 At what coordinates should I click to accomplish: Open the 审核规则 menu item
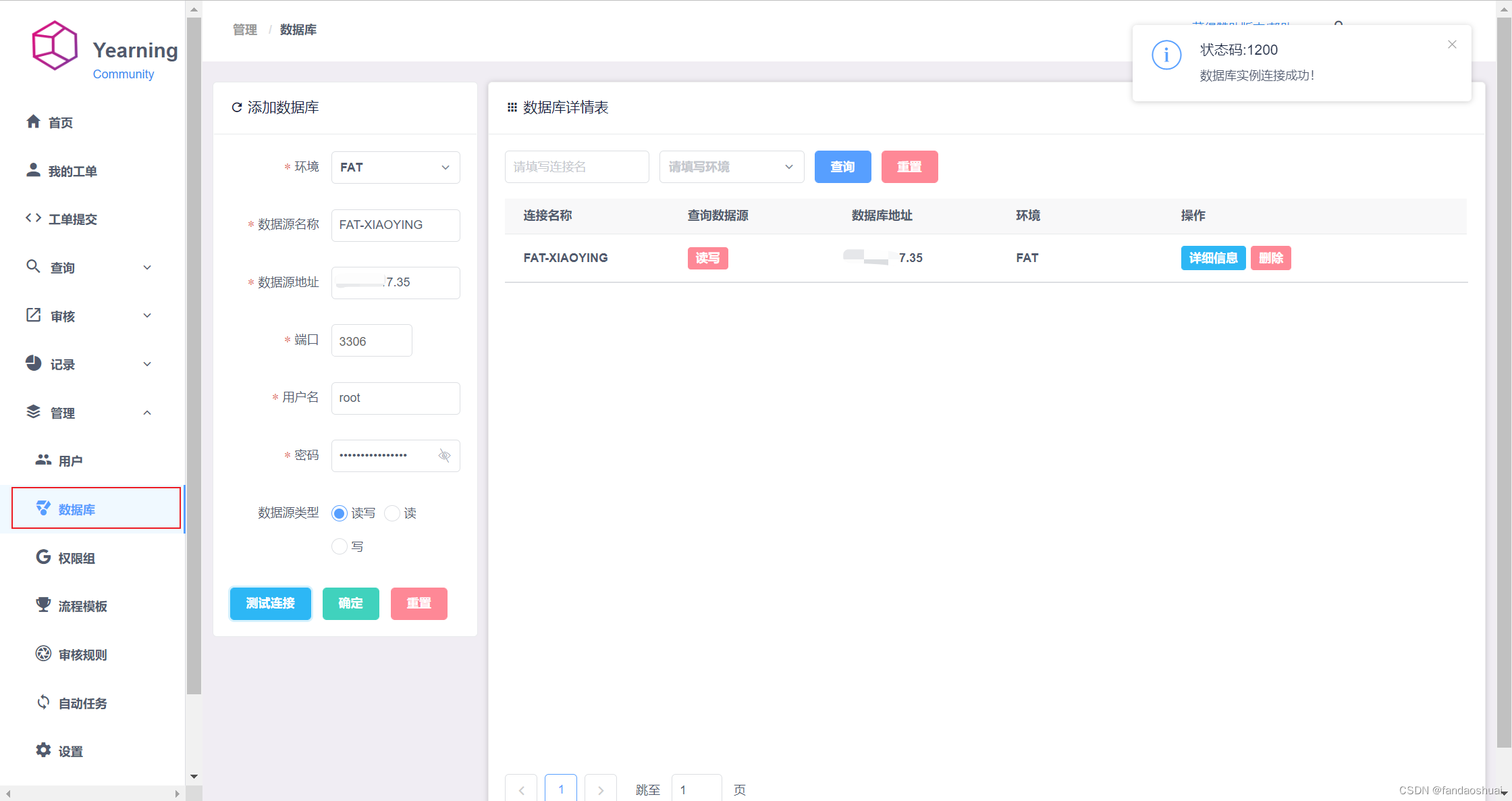(x=82, y=654)
